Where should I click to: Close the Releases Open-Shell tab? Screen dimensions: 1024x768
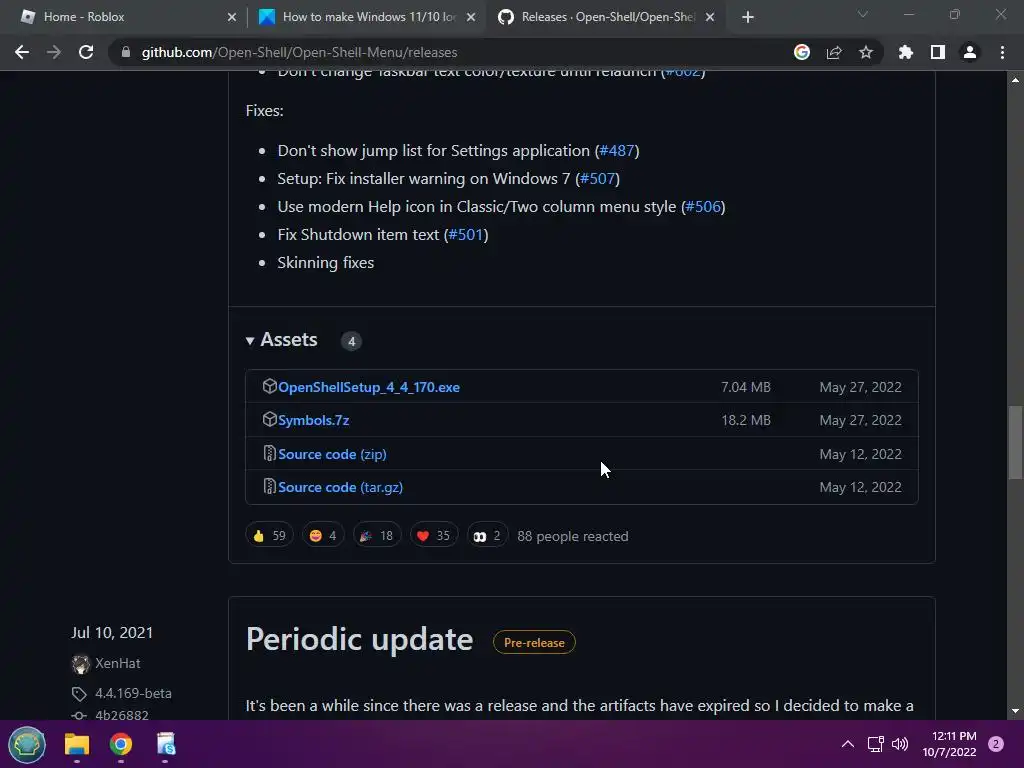(x=710, y=17)
